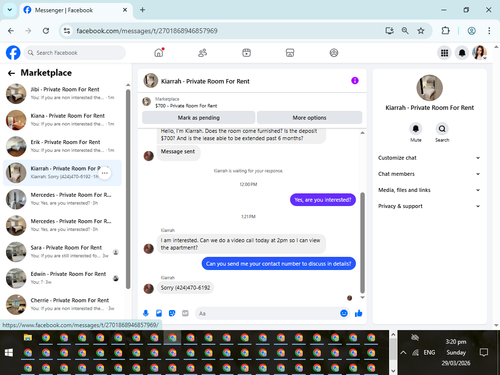
Task: Click the browser address bar URL
Action: point(147,31)
